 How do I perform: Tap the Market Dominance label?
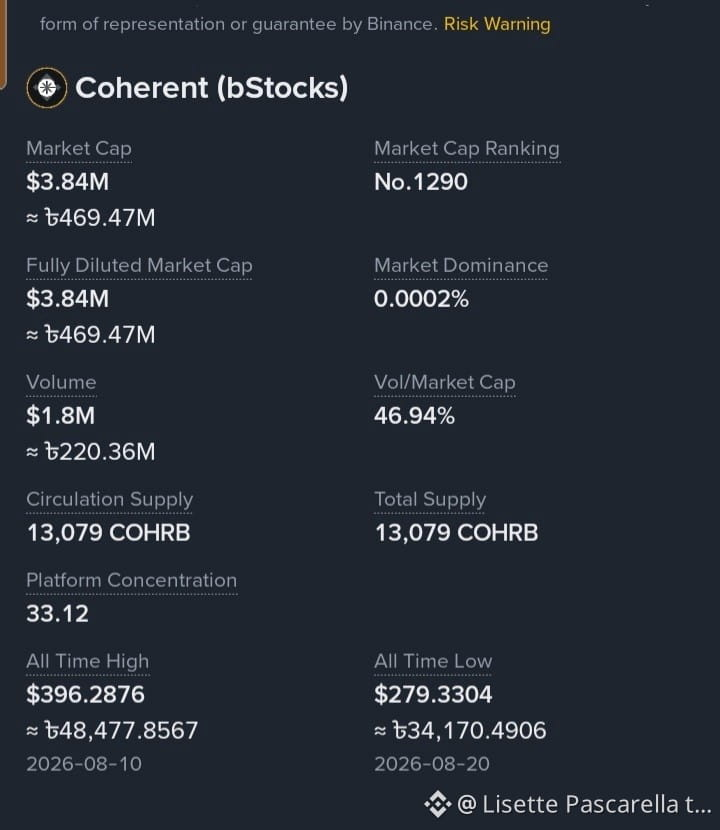click(x=461, y=266)
